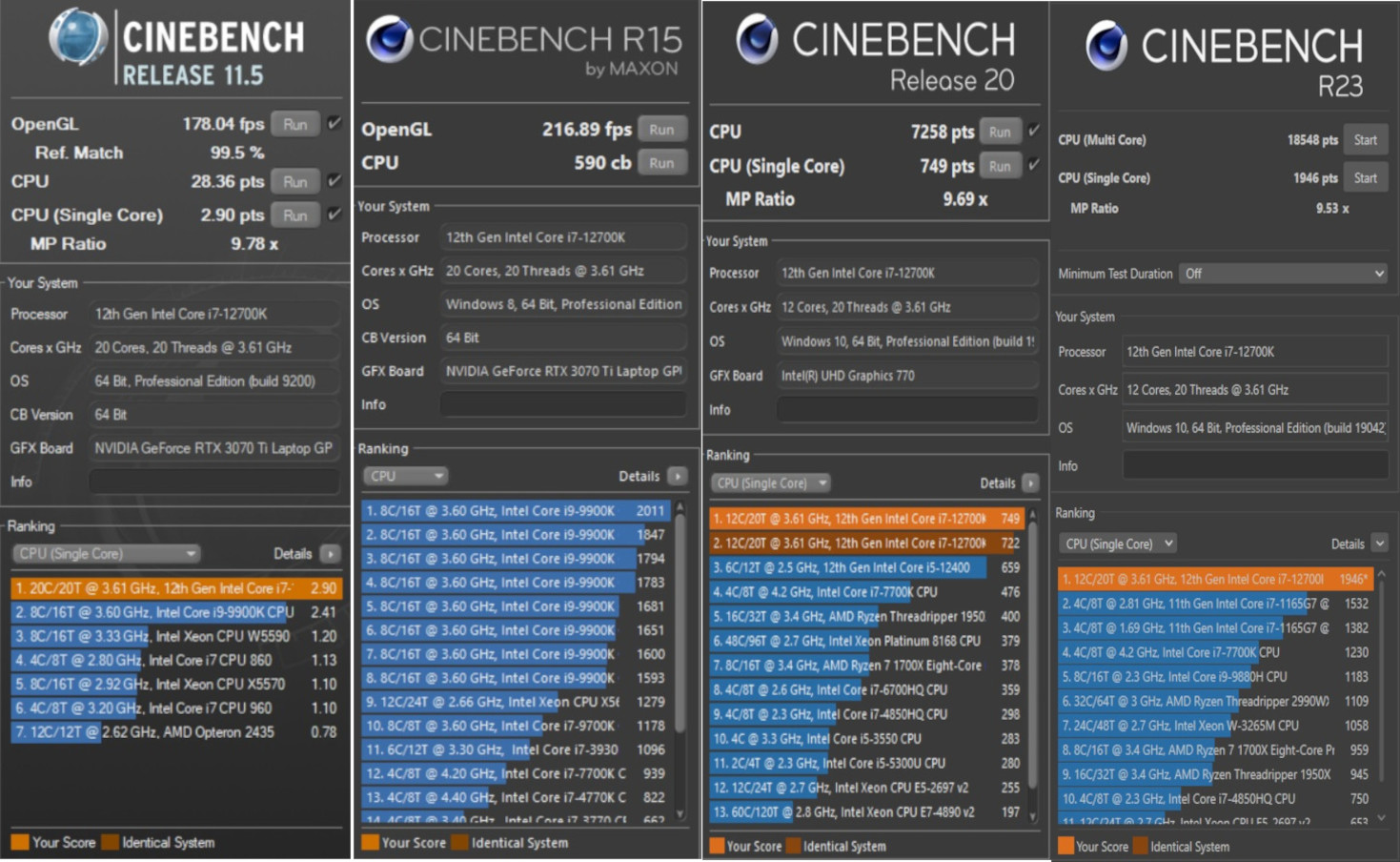Click the Cinebench R23 logo icon
Screen dimensions: 1400x862
(1106, 45)
